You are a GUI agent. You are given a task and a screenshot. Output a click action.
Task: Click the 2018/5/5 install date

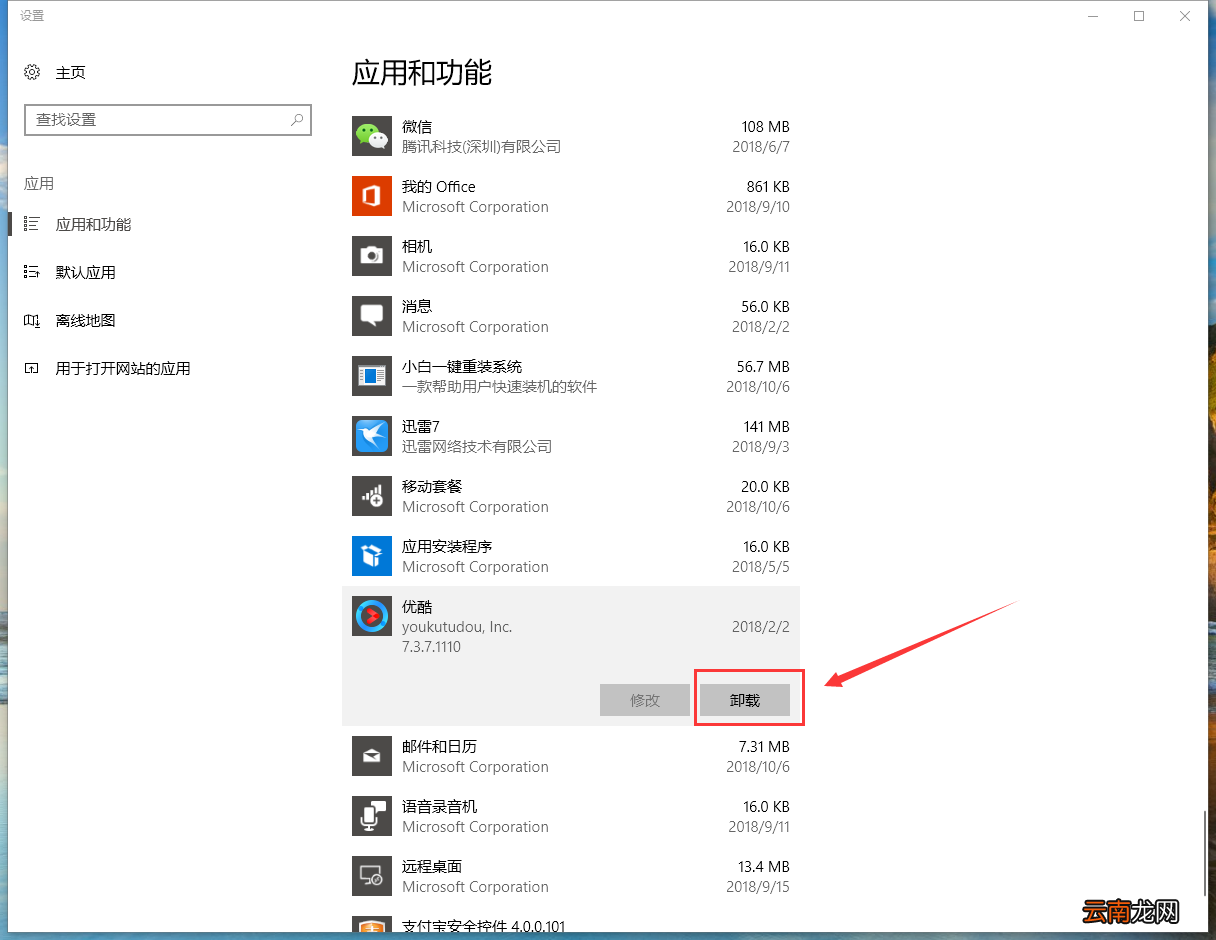tap(761, 567)
